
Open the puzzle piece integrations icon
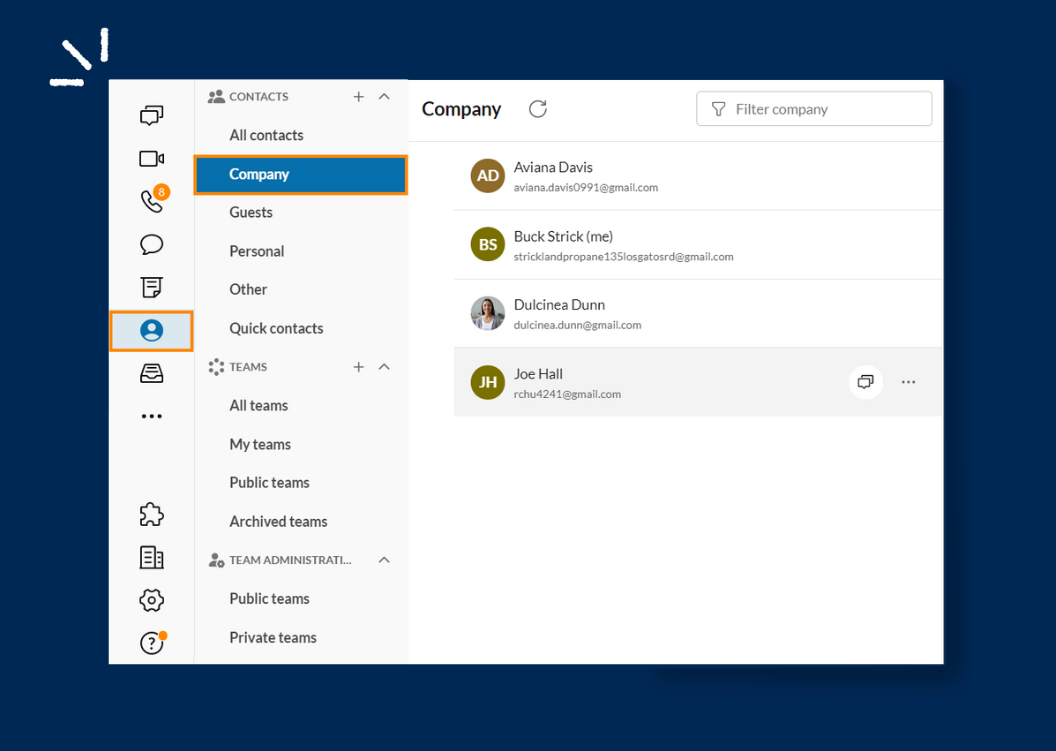click(151, 514)
